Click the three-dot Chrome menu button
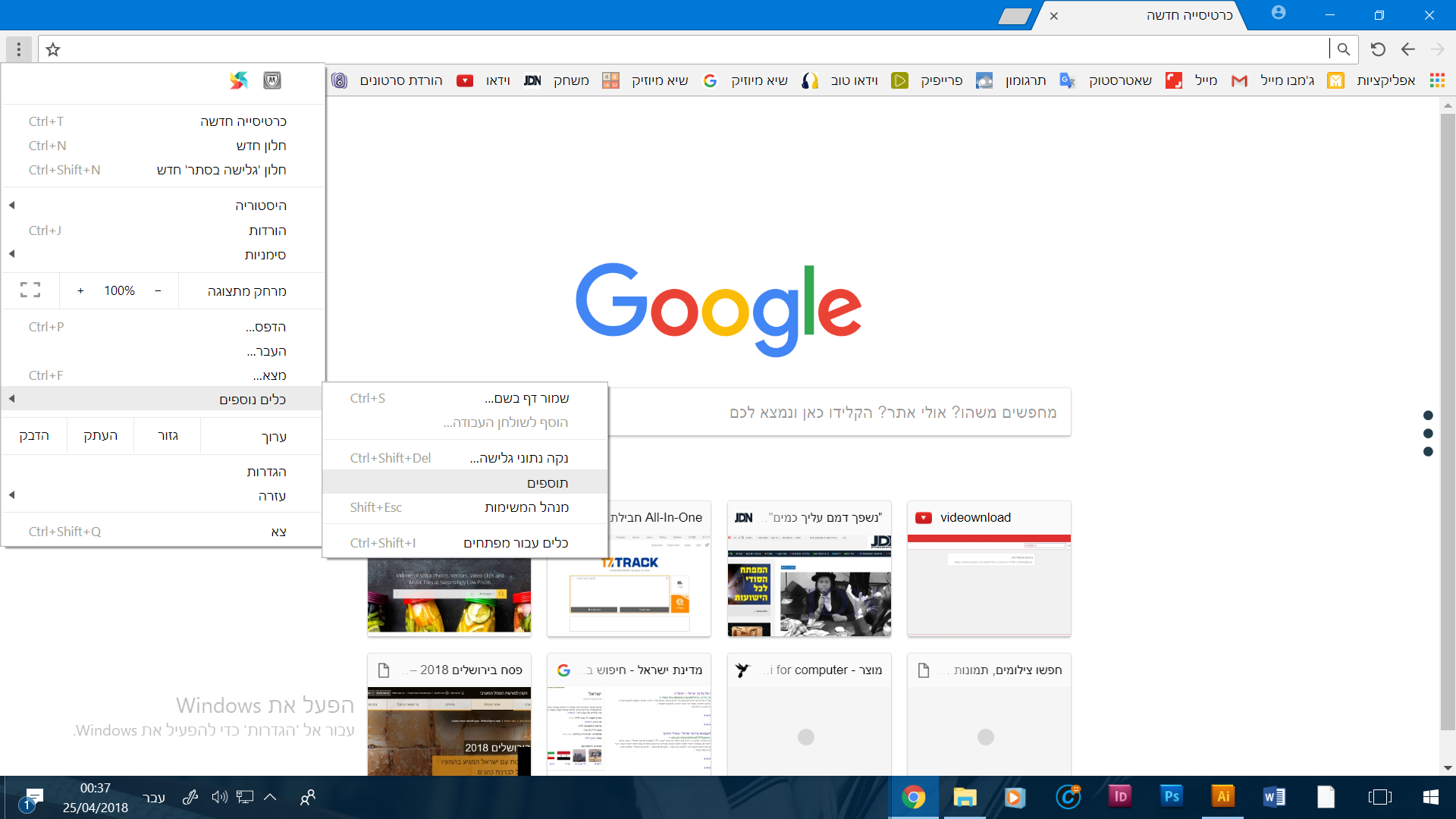The width and height of the screenshot is (1456, 819). point(19,50)
